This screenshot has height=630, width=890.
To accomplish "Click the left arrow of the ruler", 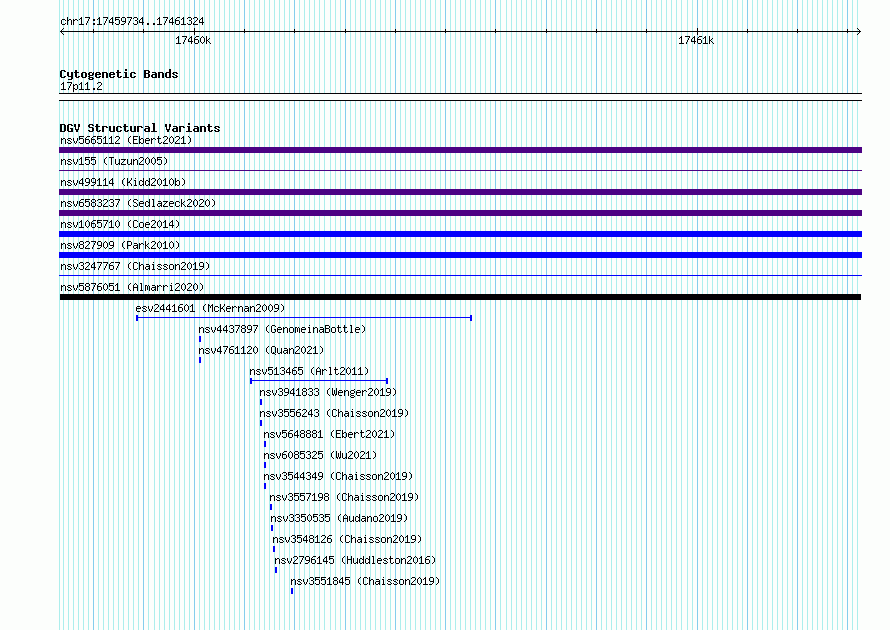I will coord(62,31).
